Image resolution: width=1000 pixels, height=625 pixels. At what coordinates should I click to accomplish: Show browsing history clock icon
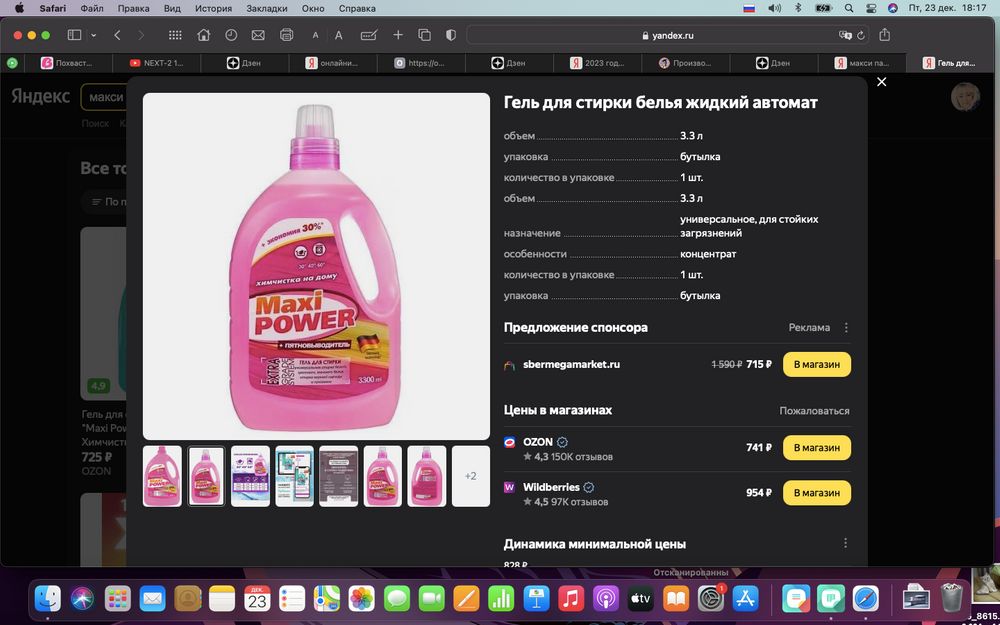(231, 35)
